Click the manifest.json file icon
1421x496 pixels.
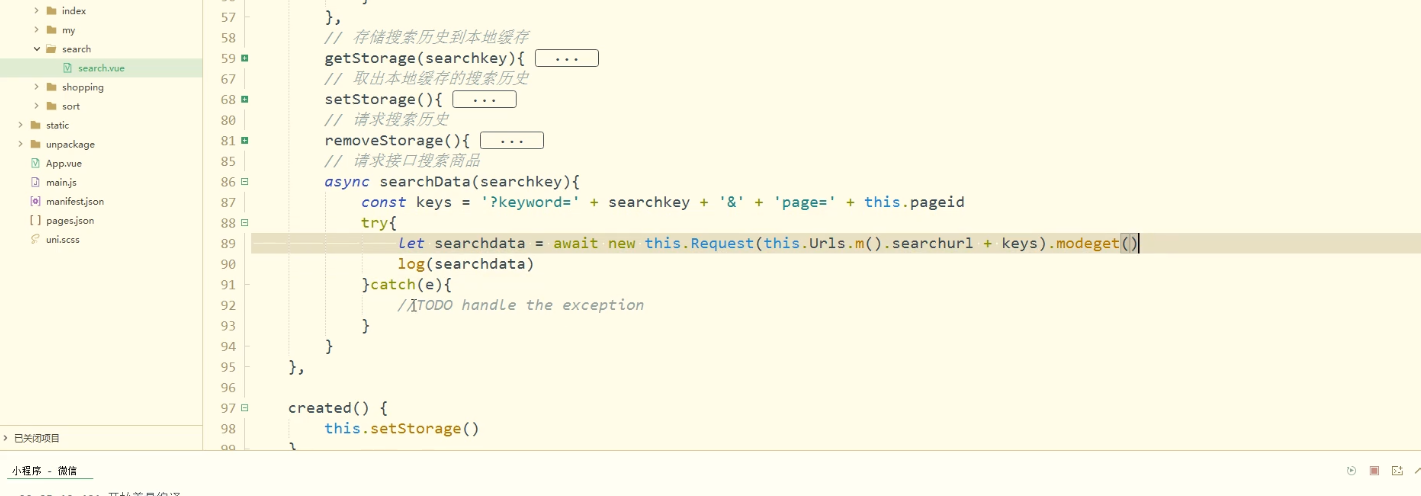[35, 201]
